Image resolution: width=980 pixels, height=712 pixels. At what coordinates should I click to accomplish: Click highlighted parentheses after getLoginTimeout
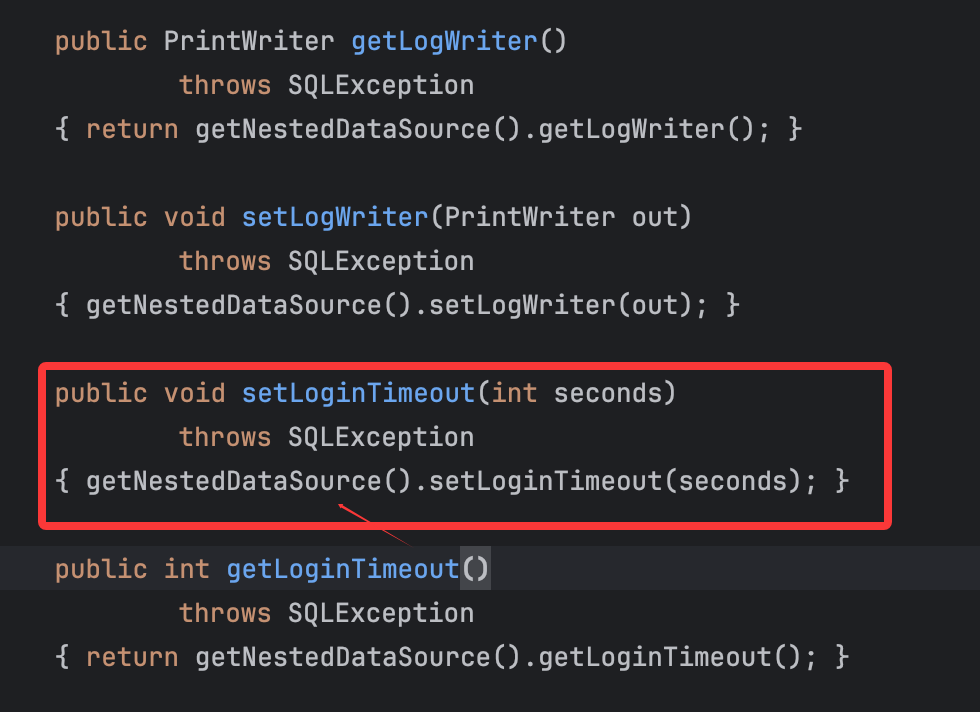coord(475,569)
